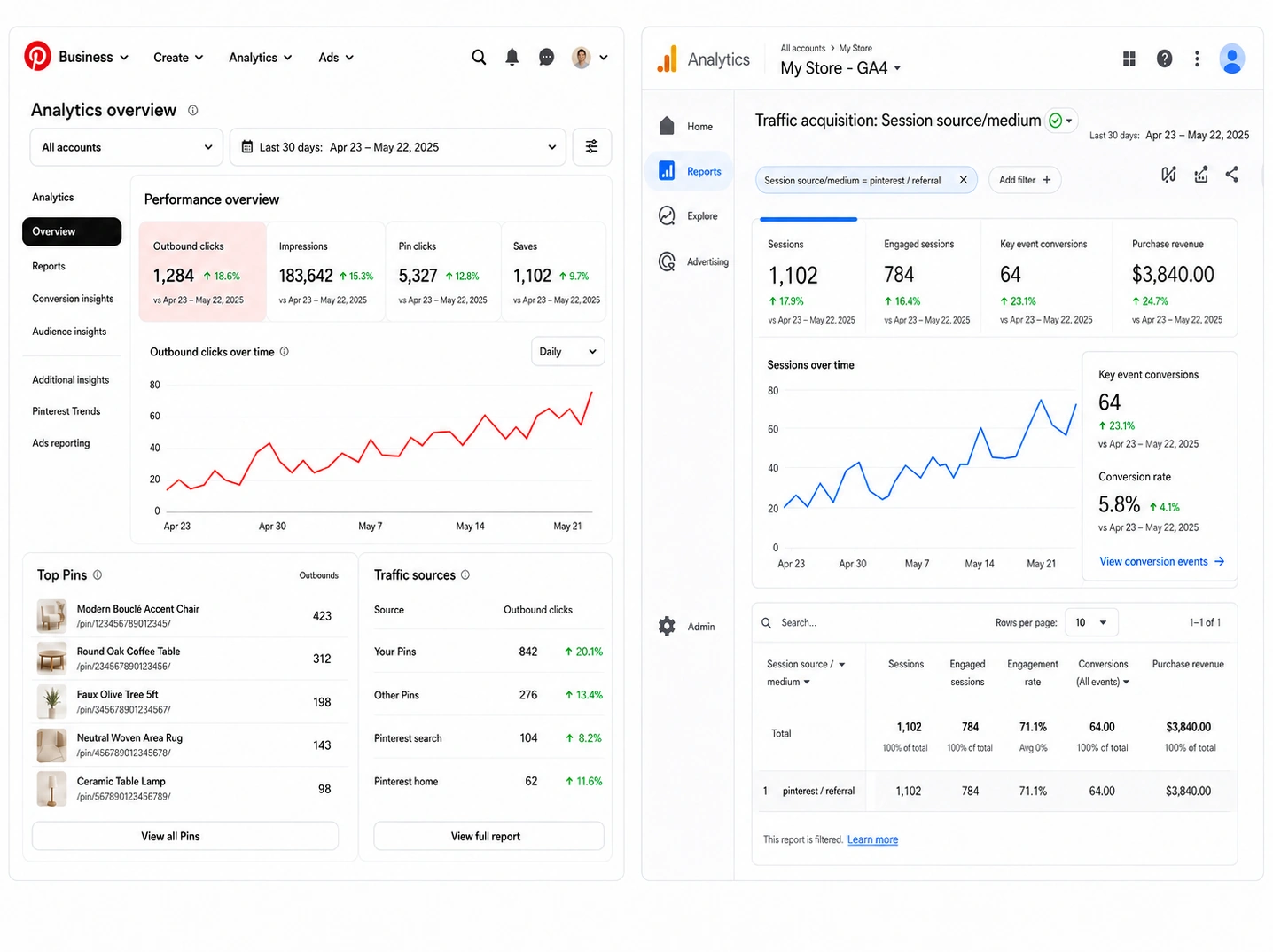The height and width of the screenshot is (952, 1273).
Task: Click Faux Olive Tree 5ft pin title
Action: 117,695
